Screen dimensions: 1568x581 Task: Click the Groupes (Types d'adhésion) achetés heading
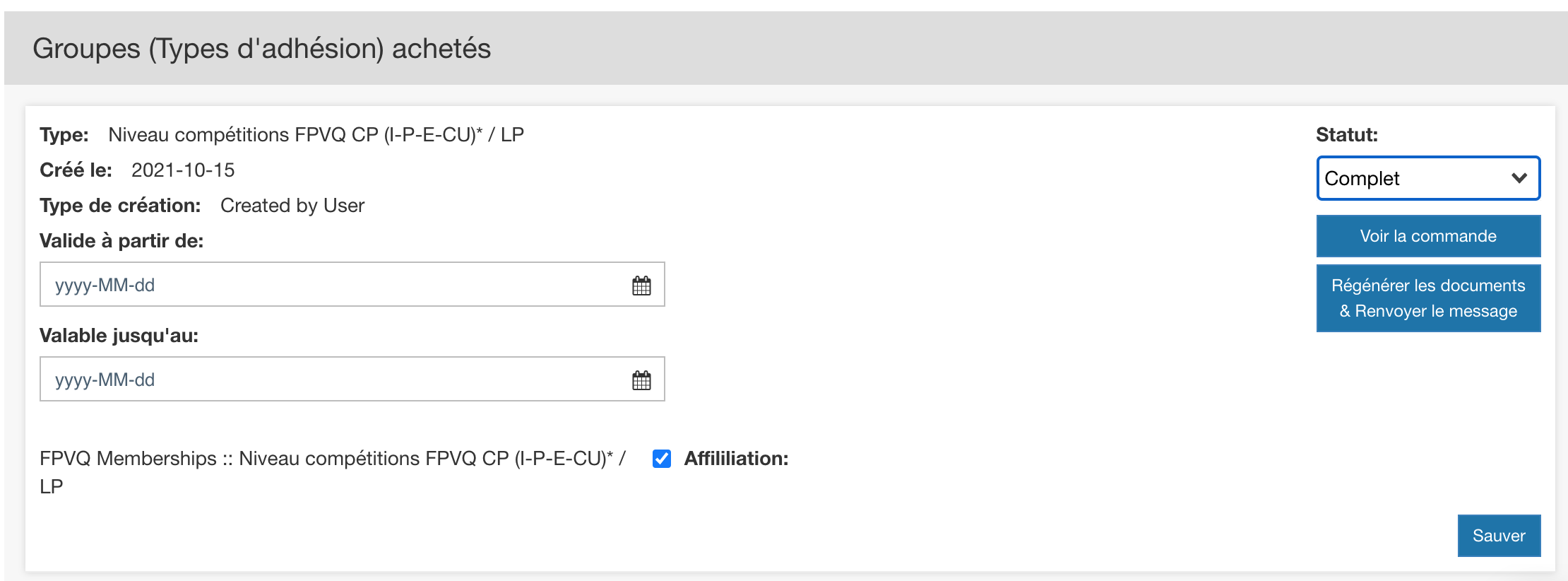point(261,49)
